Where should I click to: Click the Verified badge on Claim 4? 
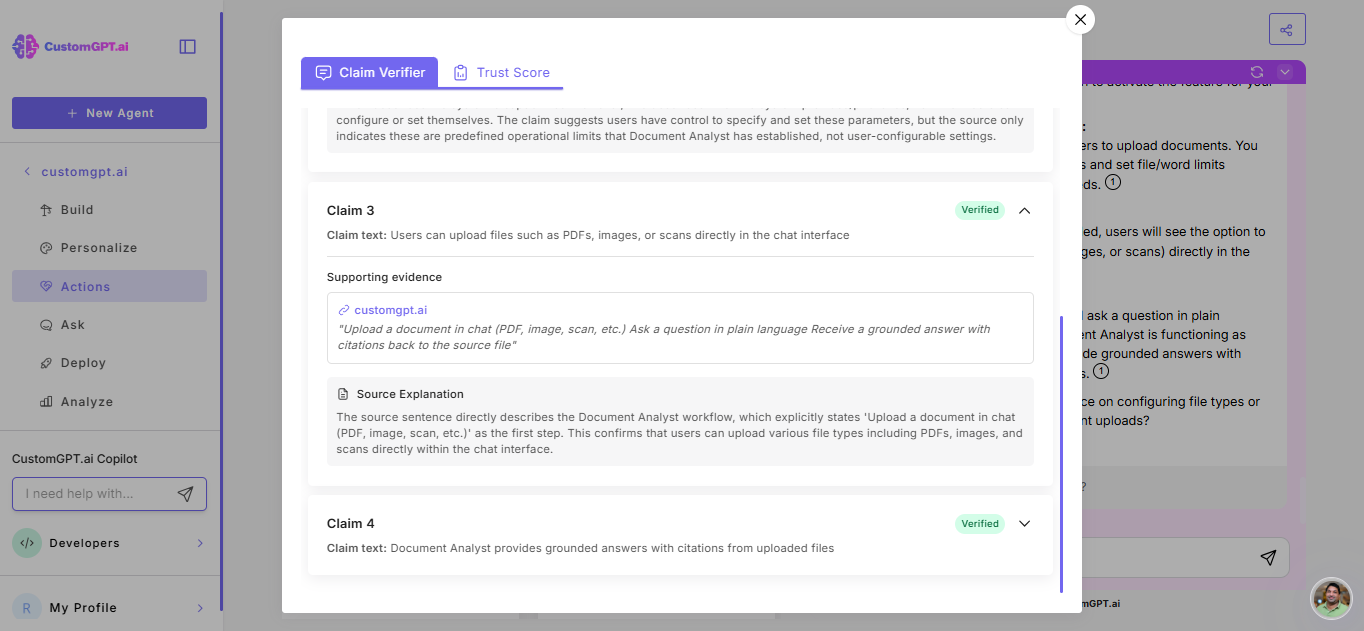point(980,523)
